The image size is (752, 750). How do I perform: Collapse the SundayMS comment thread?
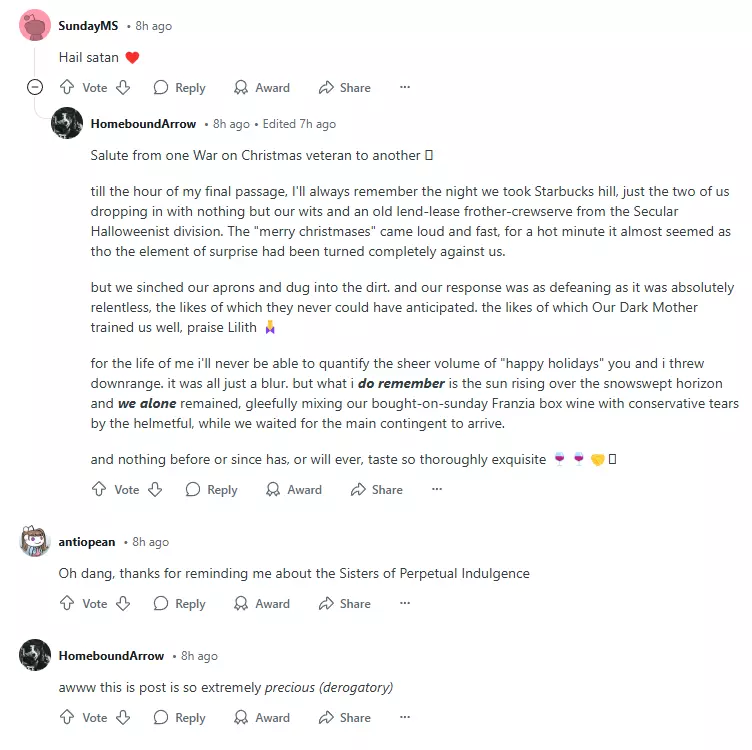(35, 87)
